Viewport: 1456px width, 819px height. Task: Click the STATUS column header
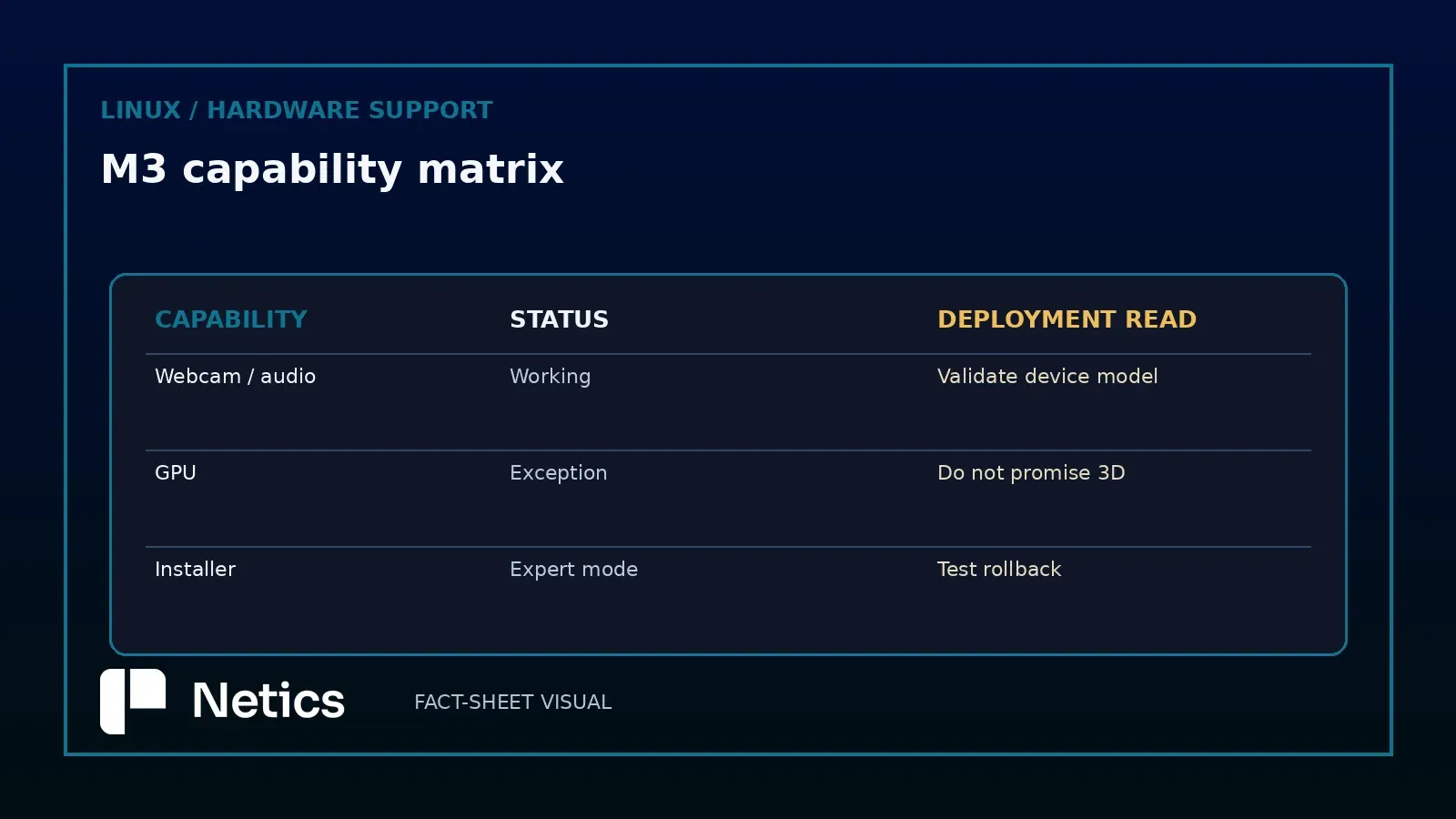(x=559, y=319)
